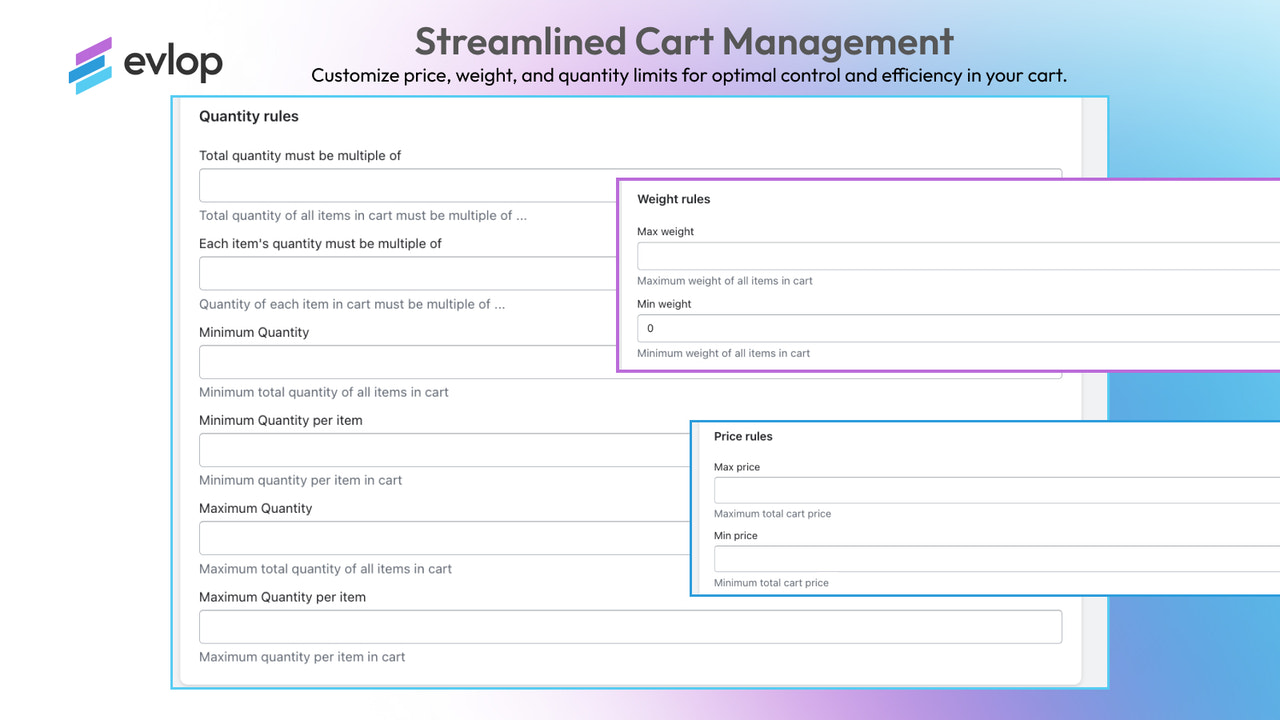Click the 'Maximum total quantity of all items' caption
The width and height of the screenshot is (1280, 720).
(x=325, y=568)
